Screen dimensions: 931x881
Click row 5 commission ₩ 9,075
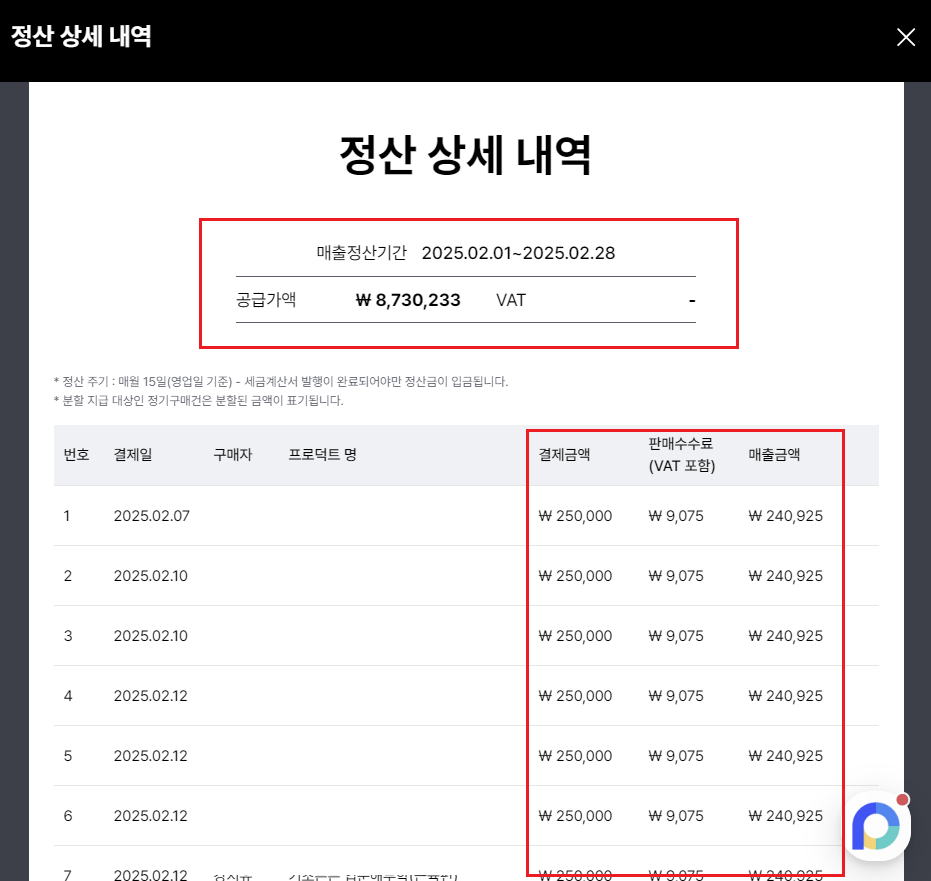(676, 756)
